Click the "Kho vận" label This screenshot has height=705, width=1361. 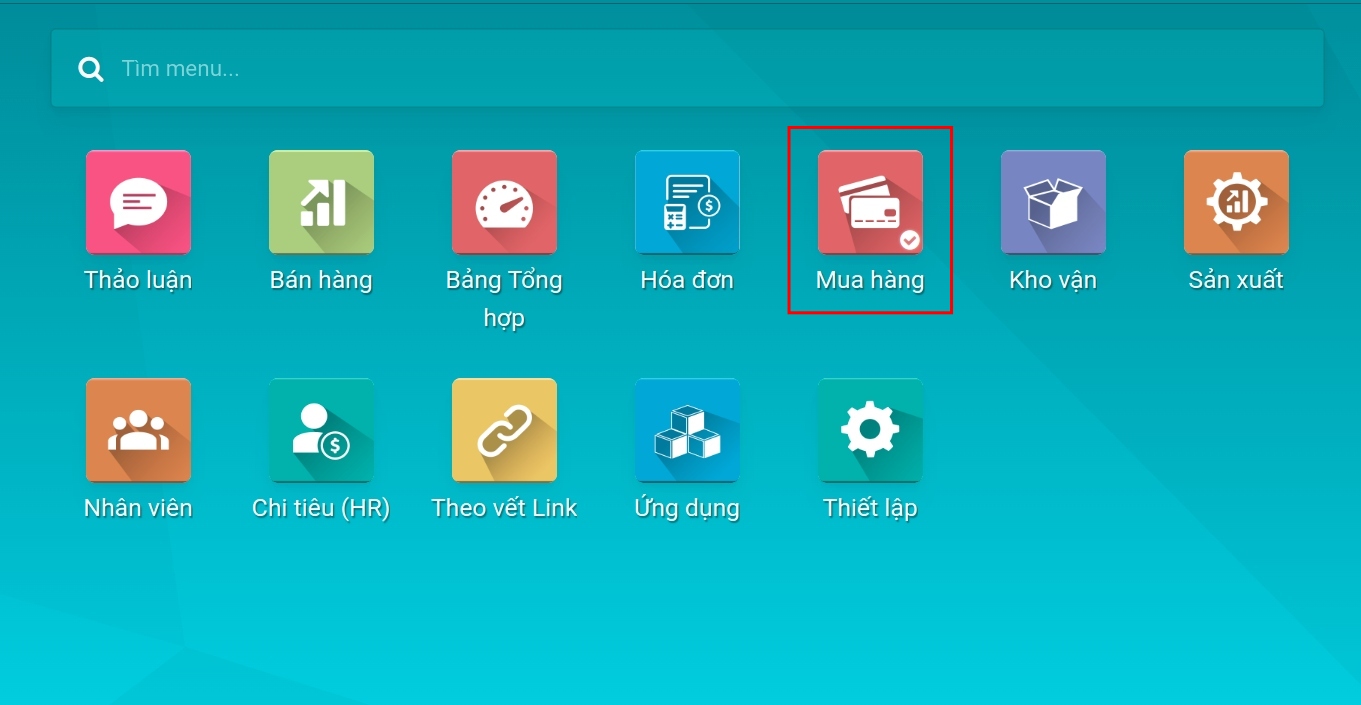tap(1053, 280)
